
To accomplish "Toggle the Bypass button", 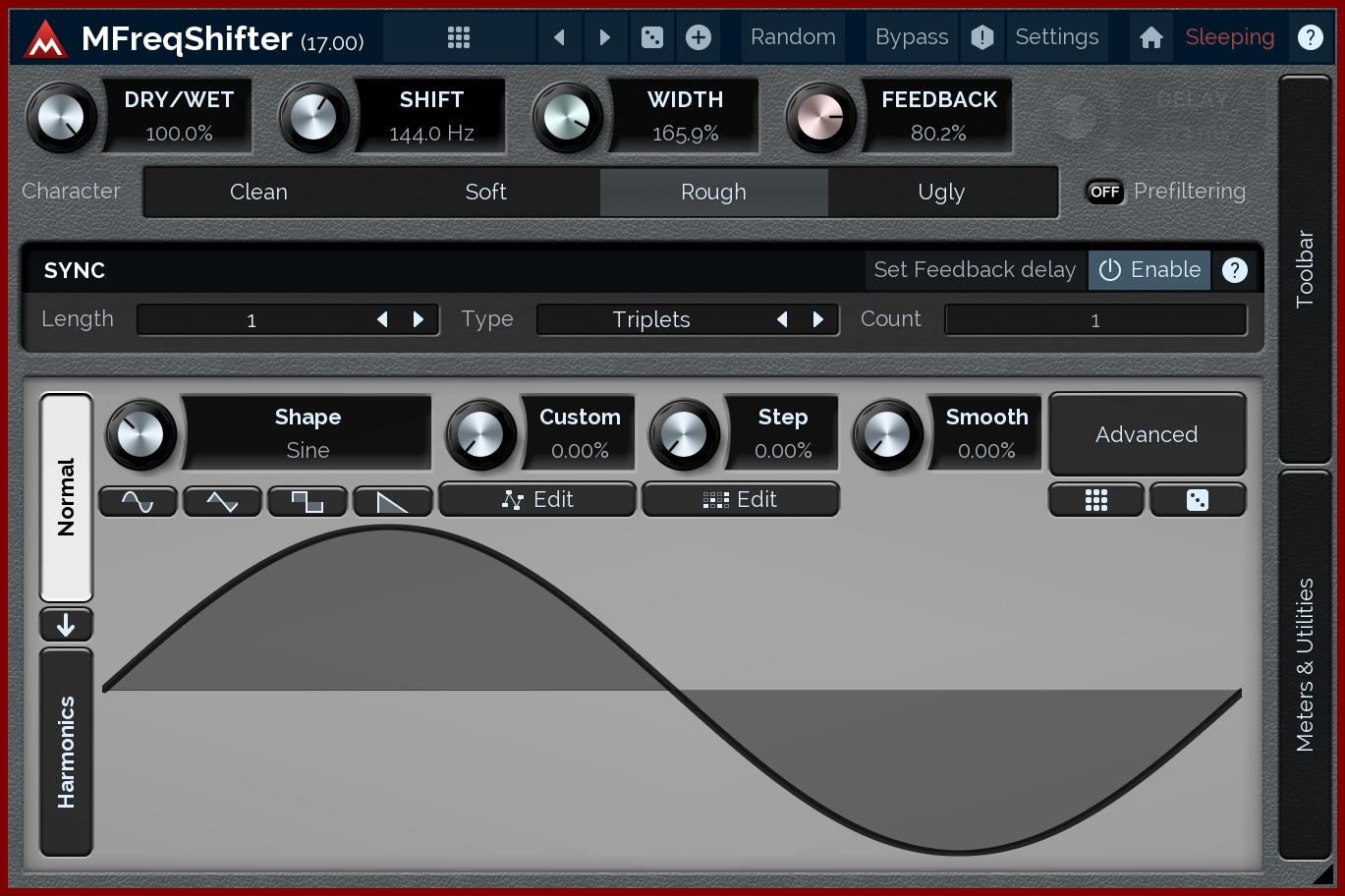I will pyautogui.click(x=911, y=37).
